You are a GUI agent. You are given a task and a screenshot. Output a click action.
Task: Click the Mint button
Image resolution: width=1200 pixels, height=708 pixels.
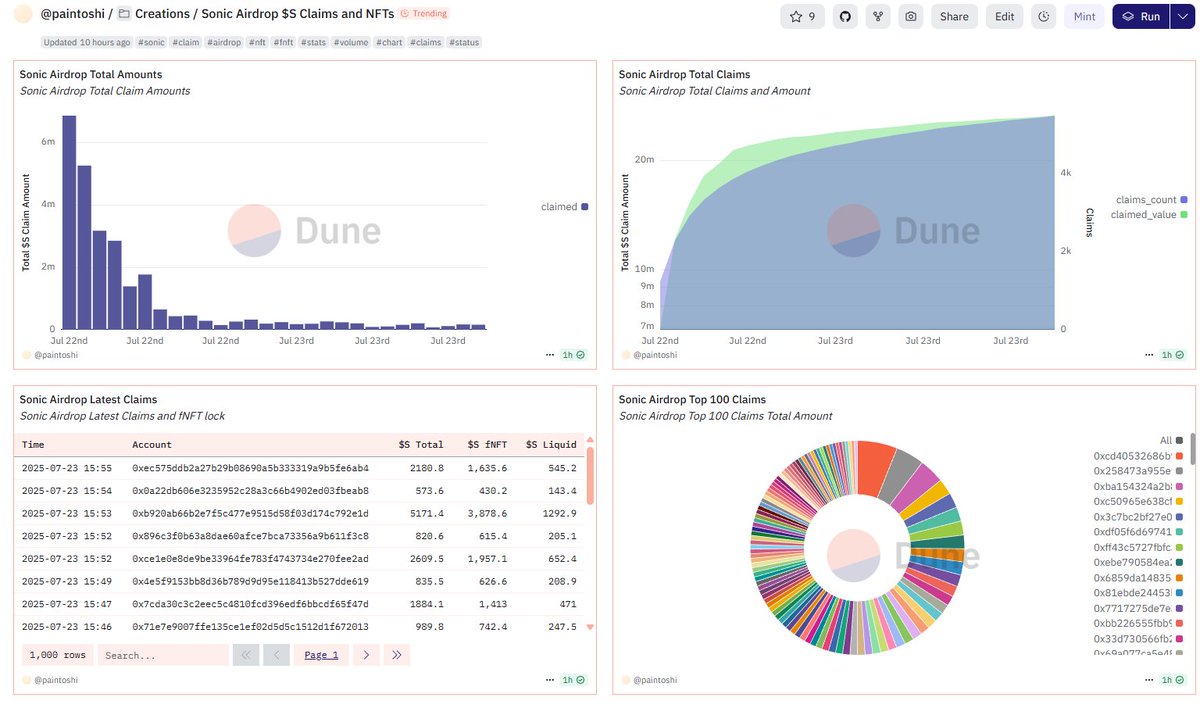(1084, 16)
